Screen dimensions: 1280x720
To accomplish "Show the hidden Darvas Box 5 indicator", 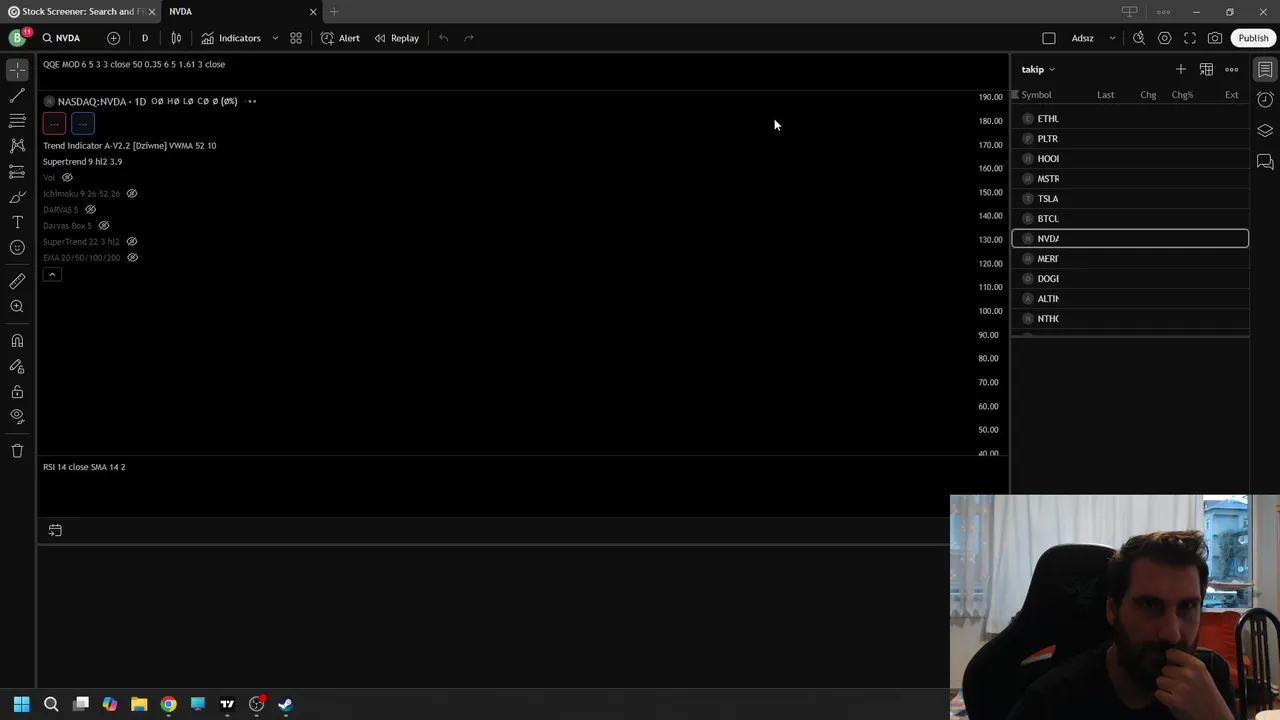I will (103, 226).
